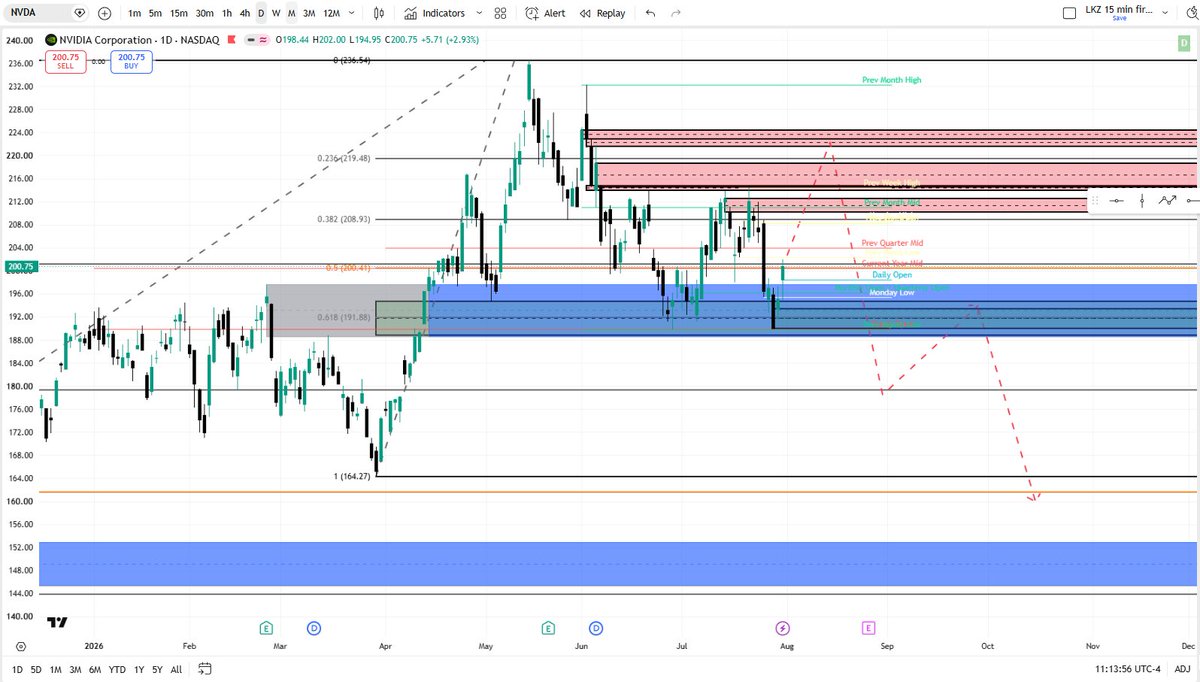Select the monthly M timeframe
Viewport: 1200px width, 682px height.
pyautogui.click(x=291, y=13)
